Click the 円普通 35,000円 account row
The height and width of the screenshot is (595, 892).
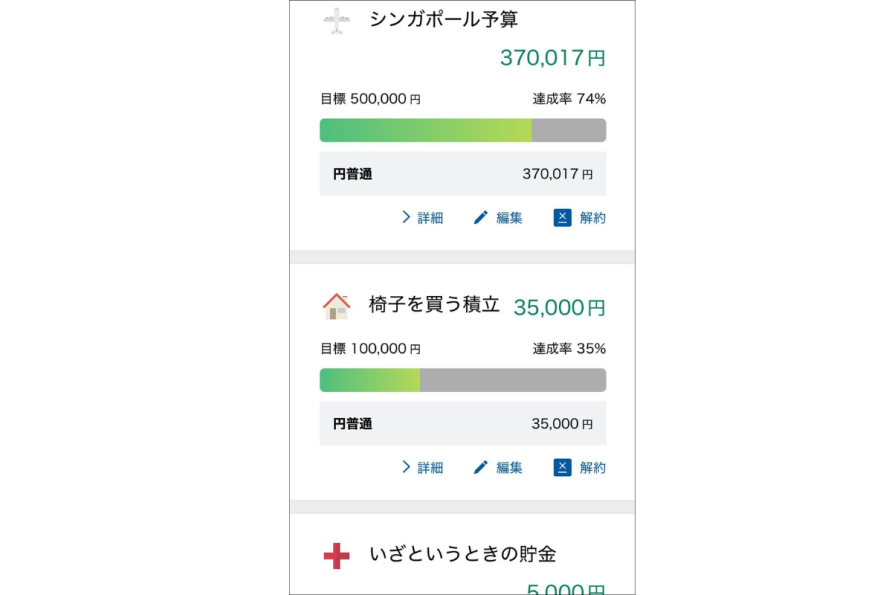(x=462, y=424)
